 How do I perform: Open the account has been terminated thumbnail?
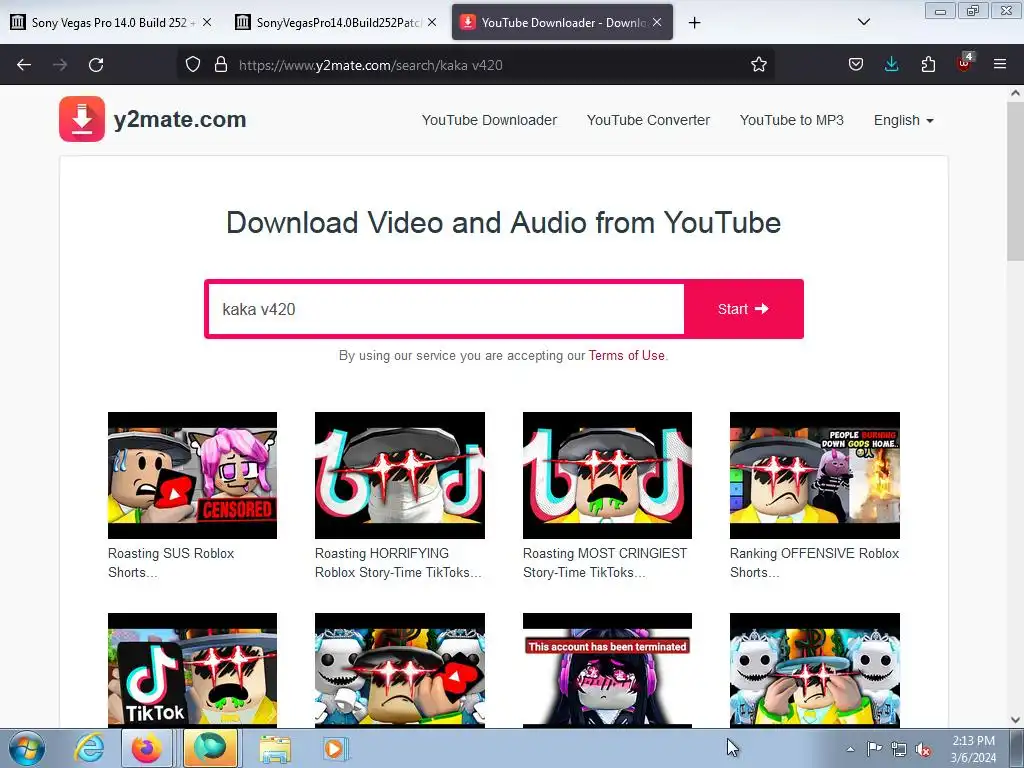[x=607, y=669]
